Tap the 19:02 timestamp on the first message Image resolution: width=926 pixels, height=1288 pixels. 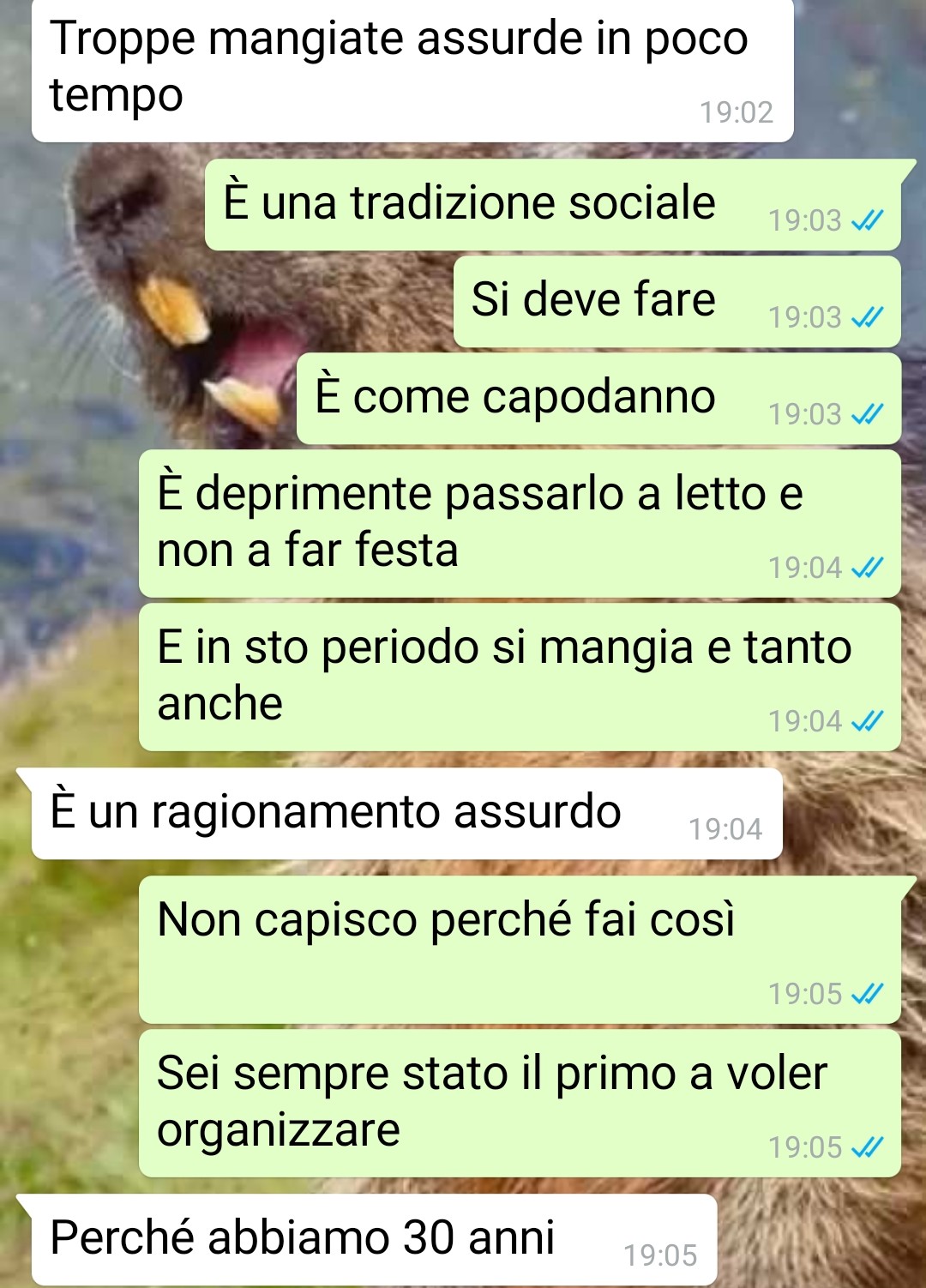(x=737, y=112)
